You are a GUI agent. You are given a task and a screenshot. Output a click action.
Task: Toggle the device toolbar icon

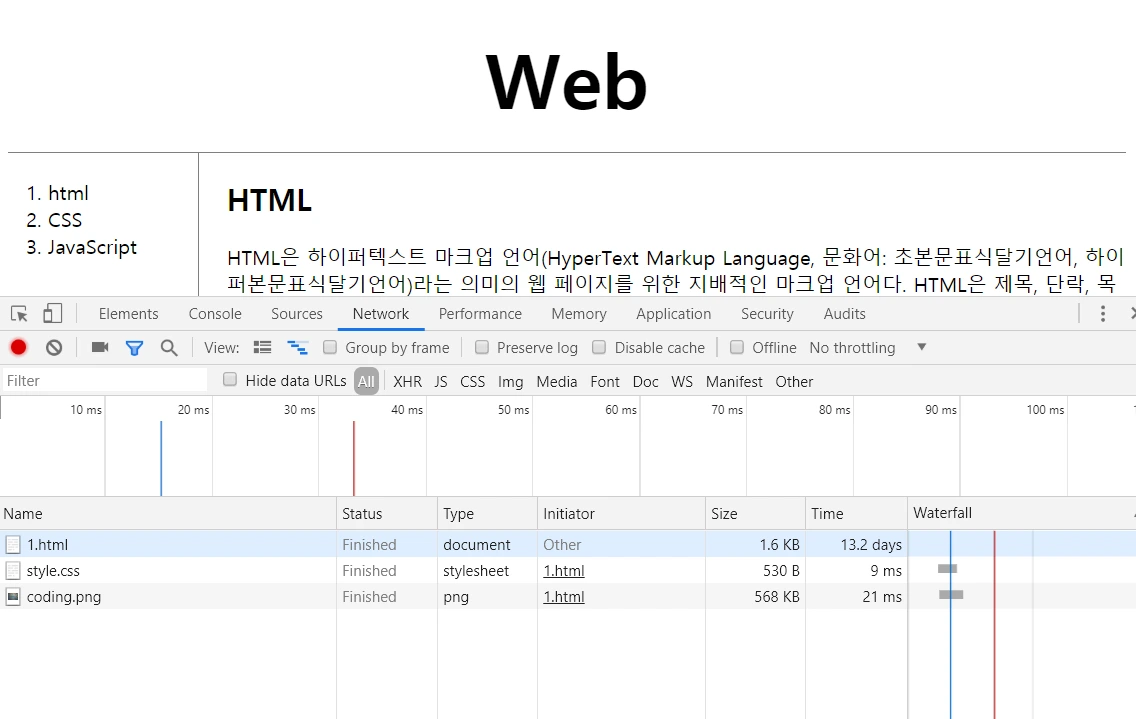(52, 313)
